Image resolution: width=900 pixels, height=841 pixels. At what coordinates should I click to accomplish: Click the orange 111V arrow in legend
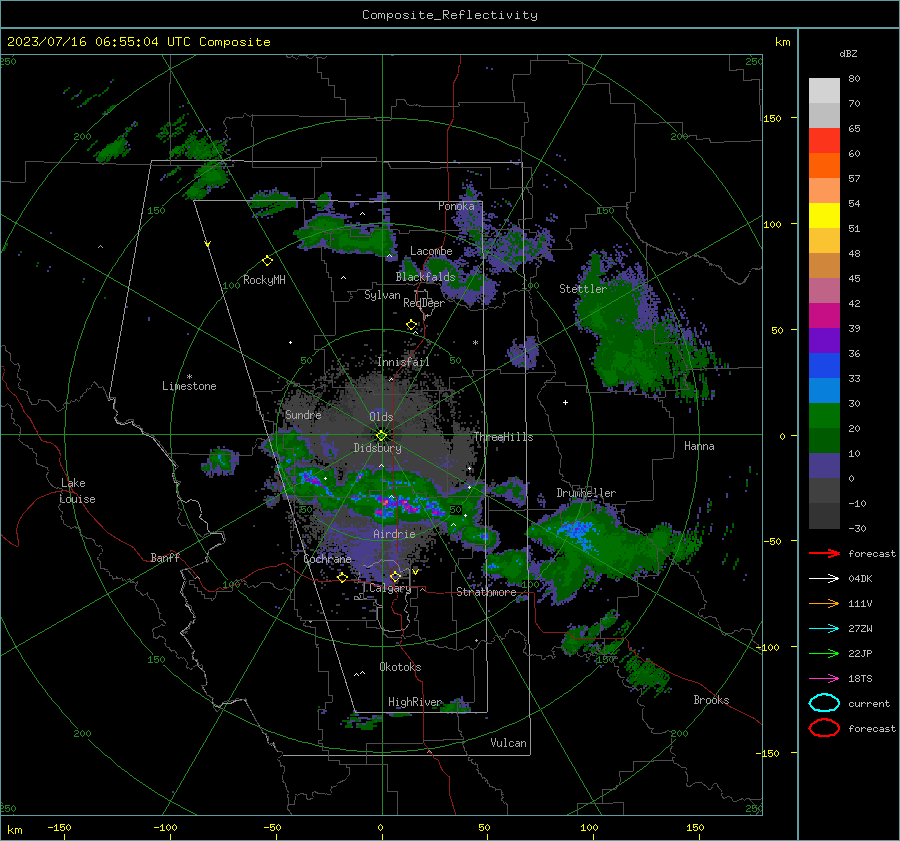click(824, 603)
